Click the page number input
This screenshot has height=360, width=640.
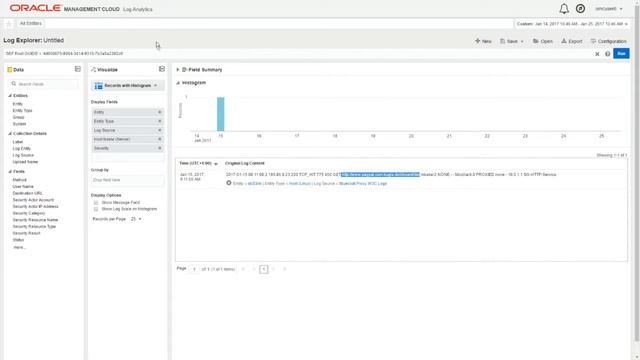194,269
